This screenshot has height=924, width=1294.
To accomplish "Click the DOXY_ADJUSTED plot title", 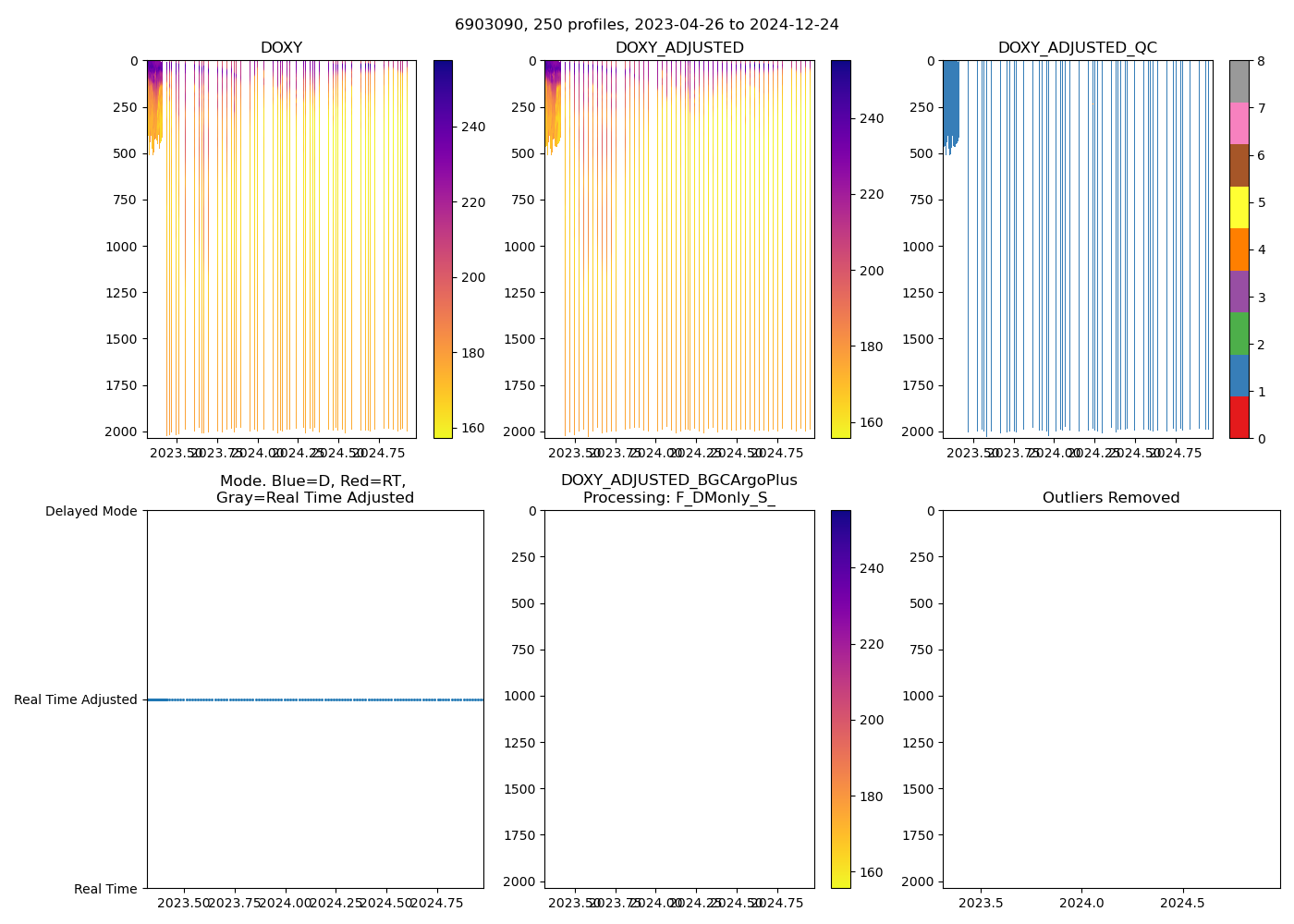I will point(679,48).
